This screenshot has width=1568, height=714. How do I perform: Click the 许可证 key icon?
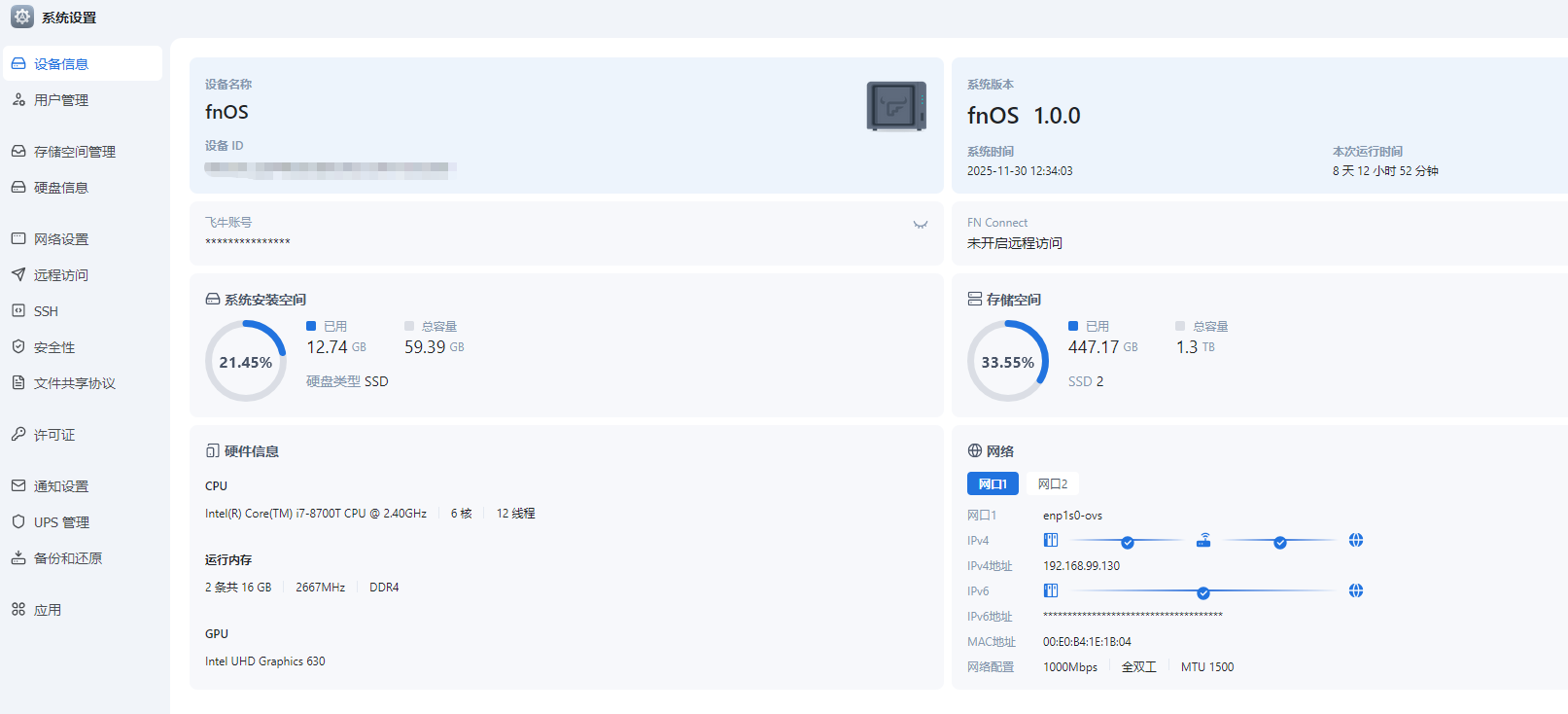coord(18,434)
